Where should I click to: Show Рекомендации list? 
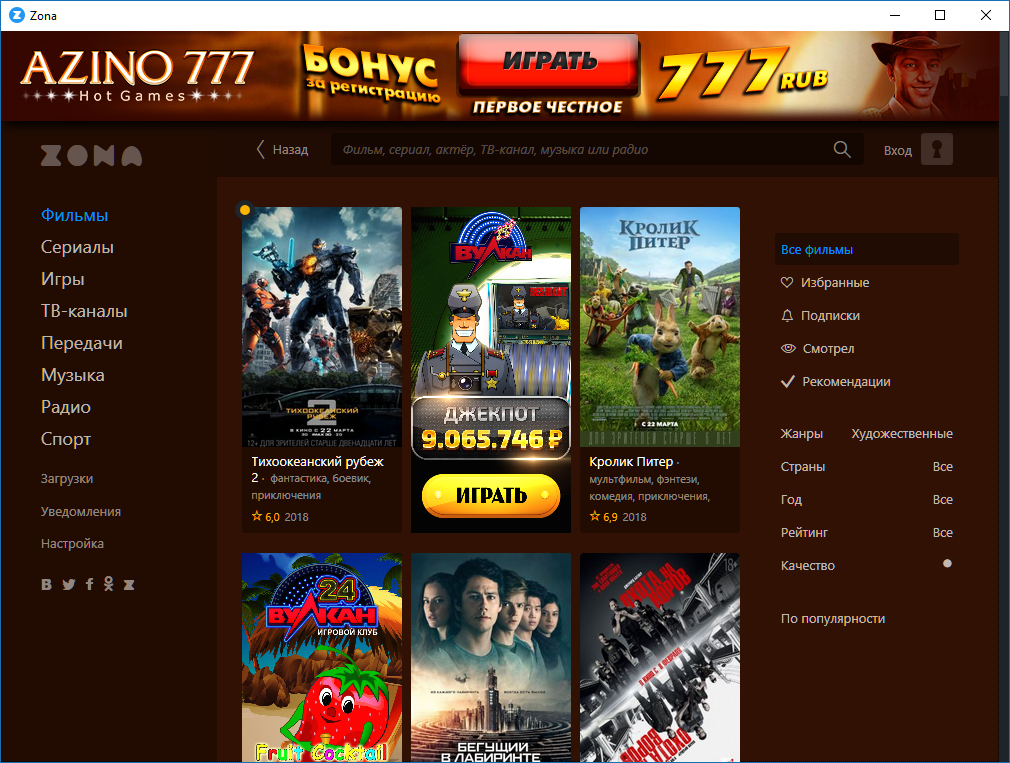tap(846, 382)
